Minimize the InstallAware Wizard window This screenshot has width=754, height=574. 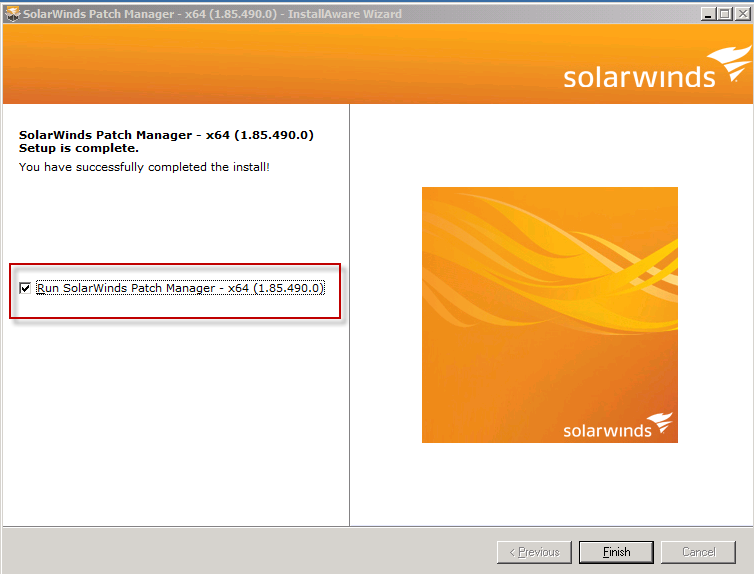click(707, 14)
